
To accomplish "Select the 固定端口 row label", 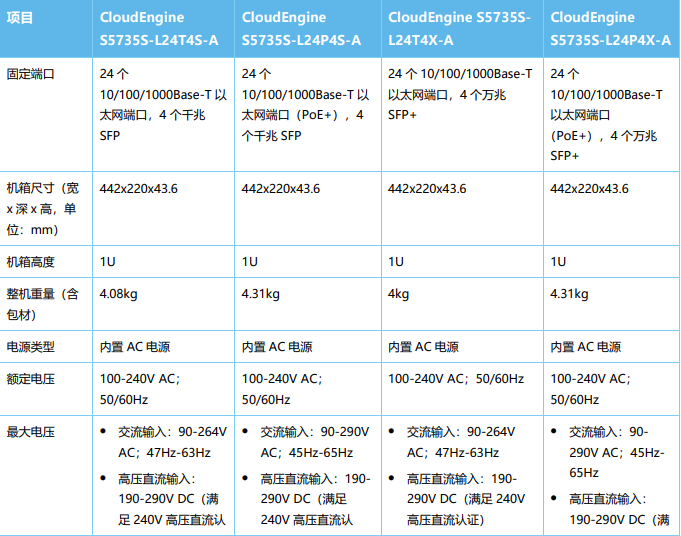I will pos(31,74).
